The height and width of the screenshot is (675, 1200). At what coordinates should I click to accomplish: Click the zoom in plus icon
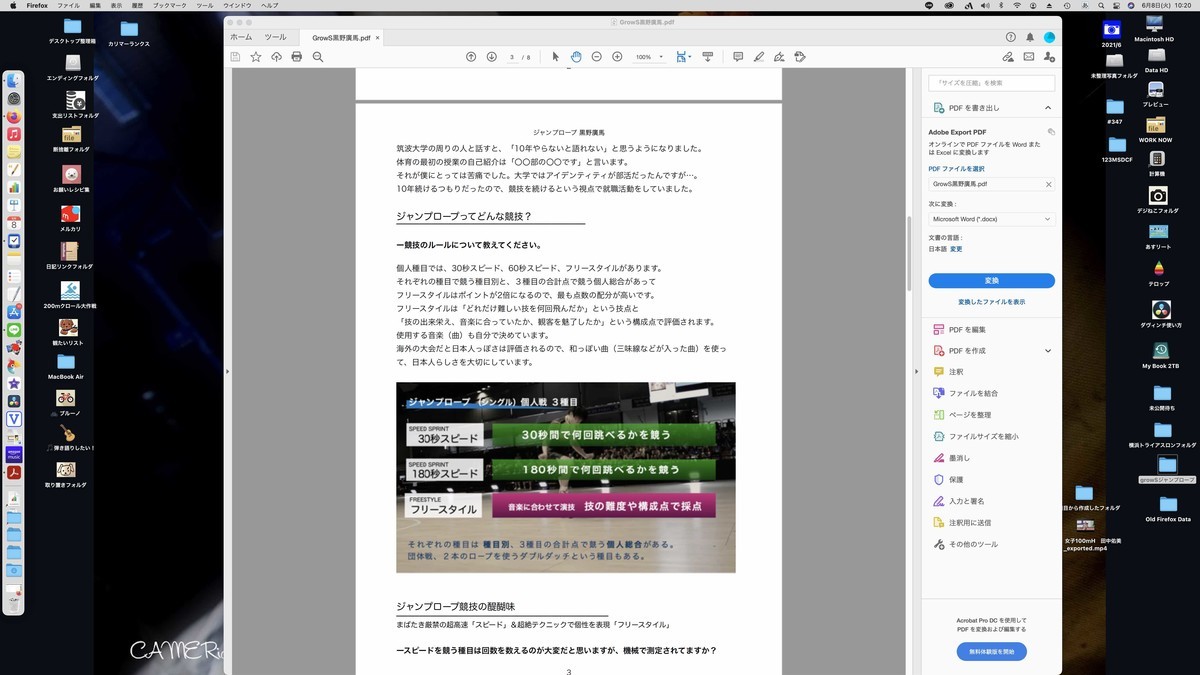pyautogui.click(x=617, y=57)
